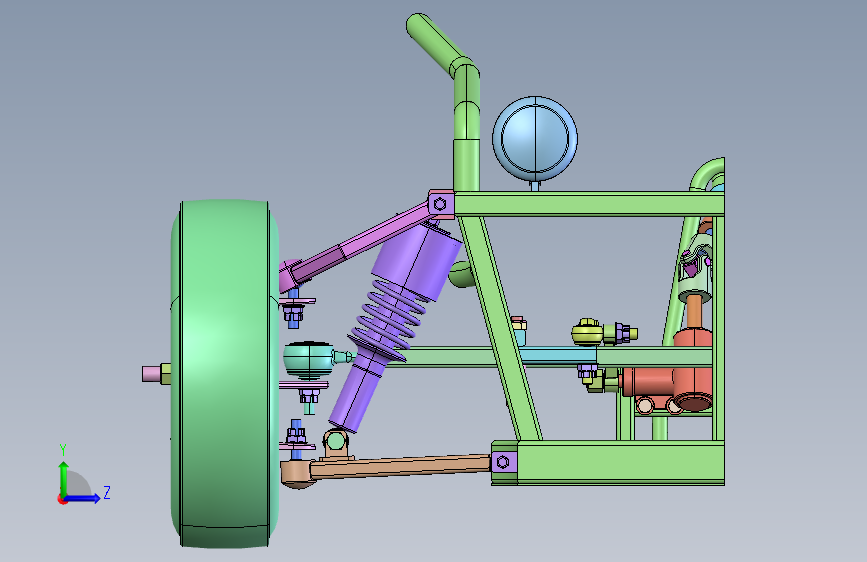Select the large green wheel tire

click(225, 374)
